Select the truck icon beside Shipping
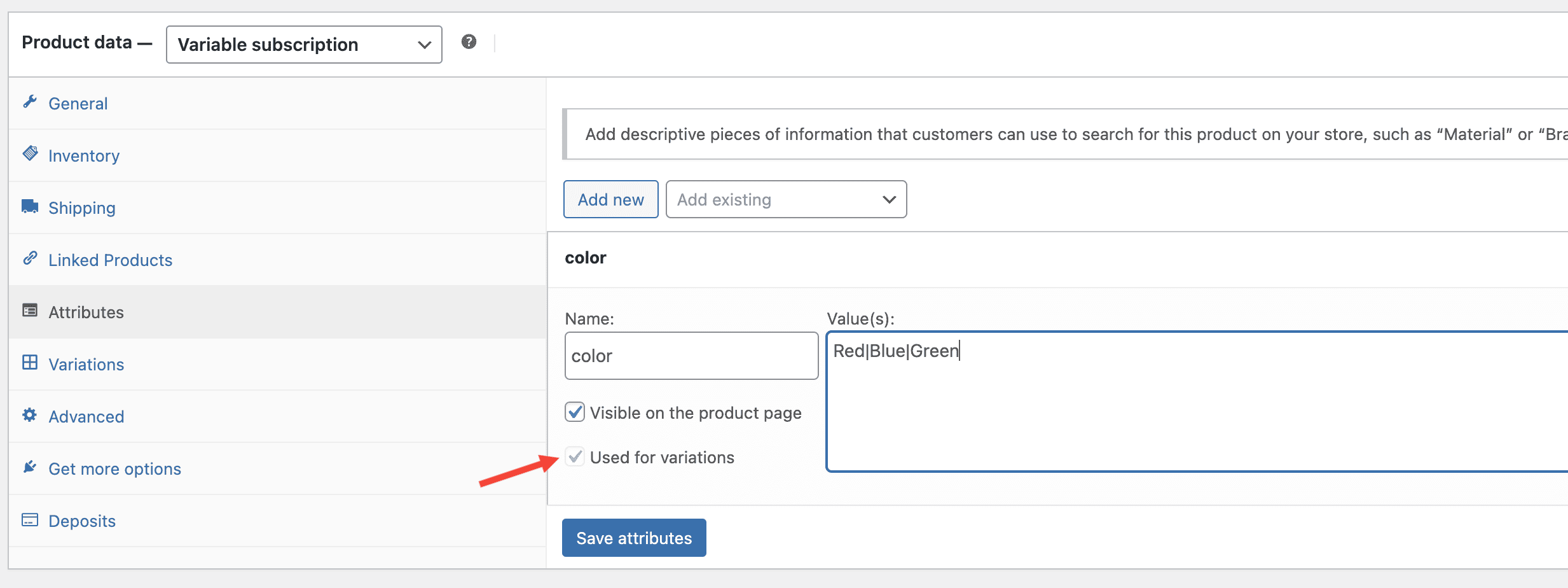The height and width of the screenshot is (588, 1568). tap(30, 206)
